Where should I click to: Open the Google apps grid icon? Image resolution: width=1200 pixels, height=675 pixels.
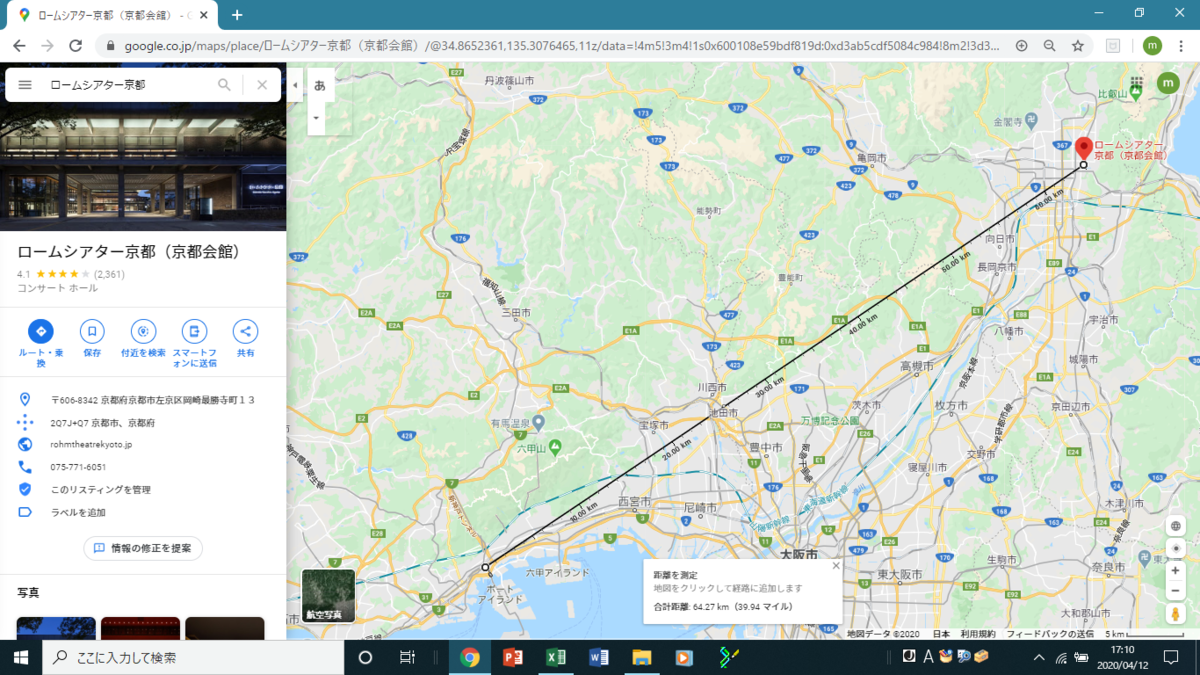point(1136,84)
